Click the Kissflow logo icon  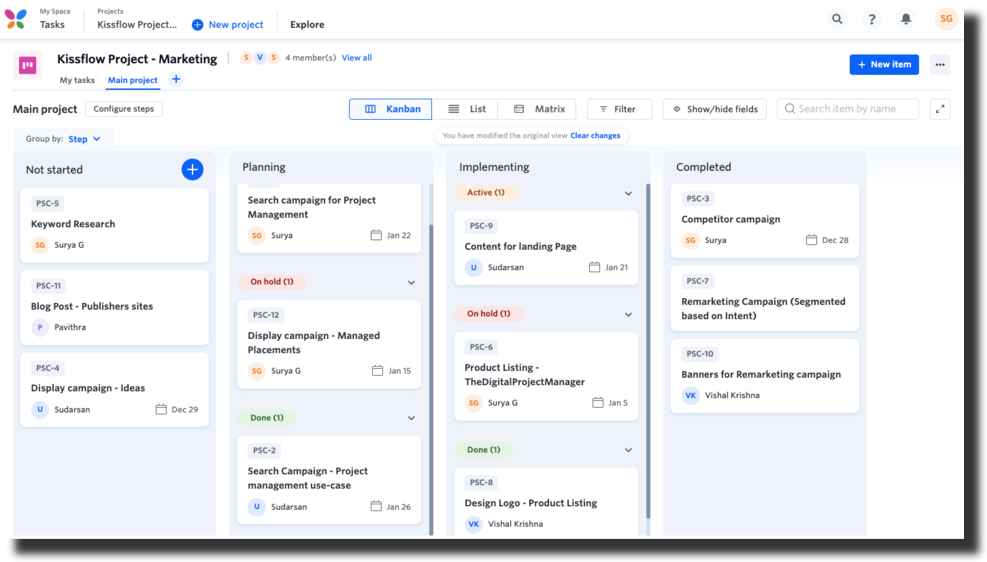(16, 18)
